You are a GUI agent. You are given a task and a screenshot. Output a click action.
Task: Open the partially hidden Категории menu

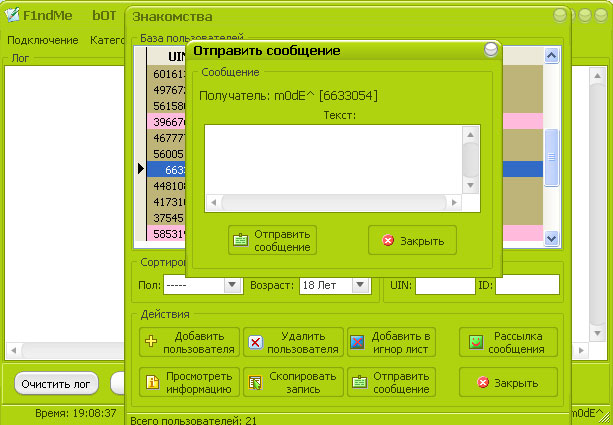pos(106,40)
